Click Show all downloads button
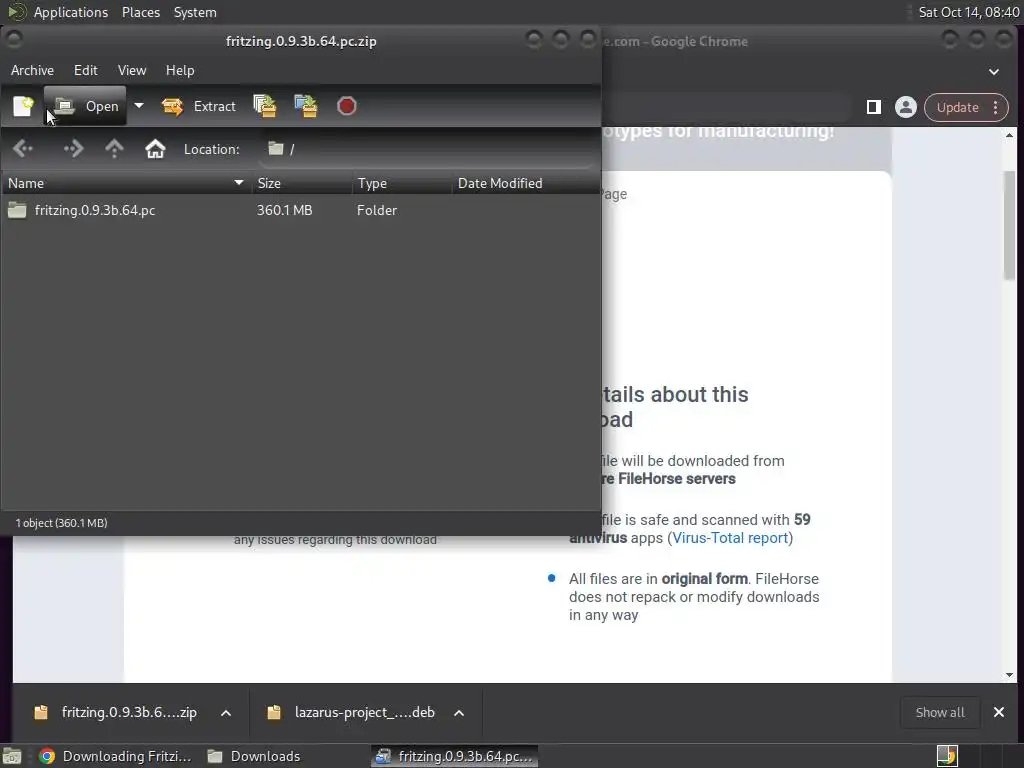Image resolution: width=1024 pixels, height=768 pixels. coord(940,712)
